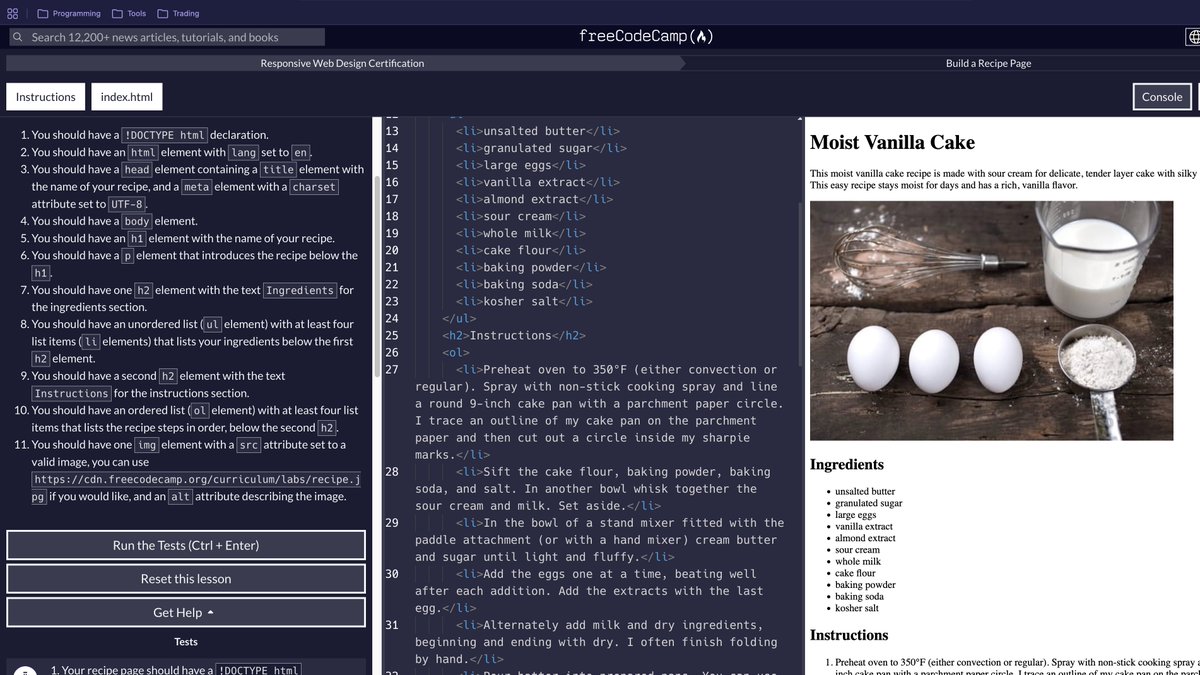Image resolution: width=1200 pixels, height=675 pixels.
Task: Click the folder icon beside Tools
Action: tap(117, 13)
